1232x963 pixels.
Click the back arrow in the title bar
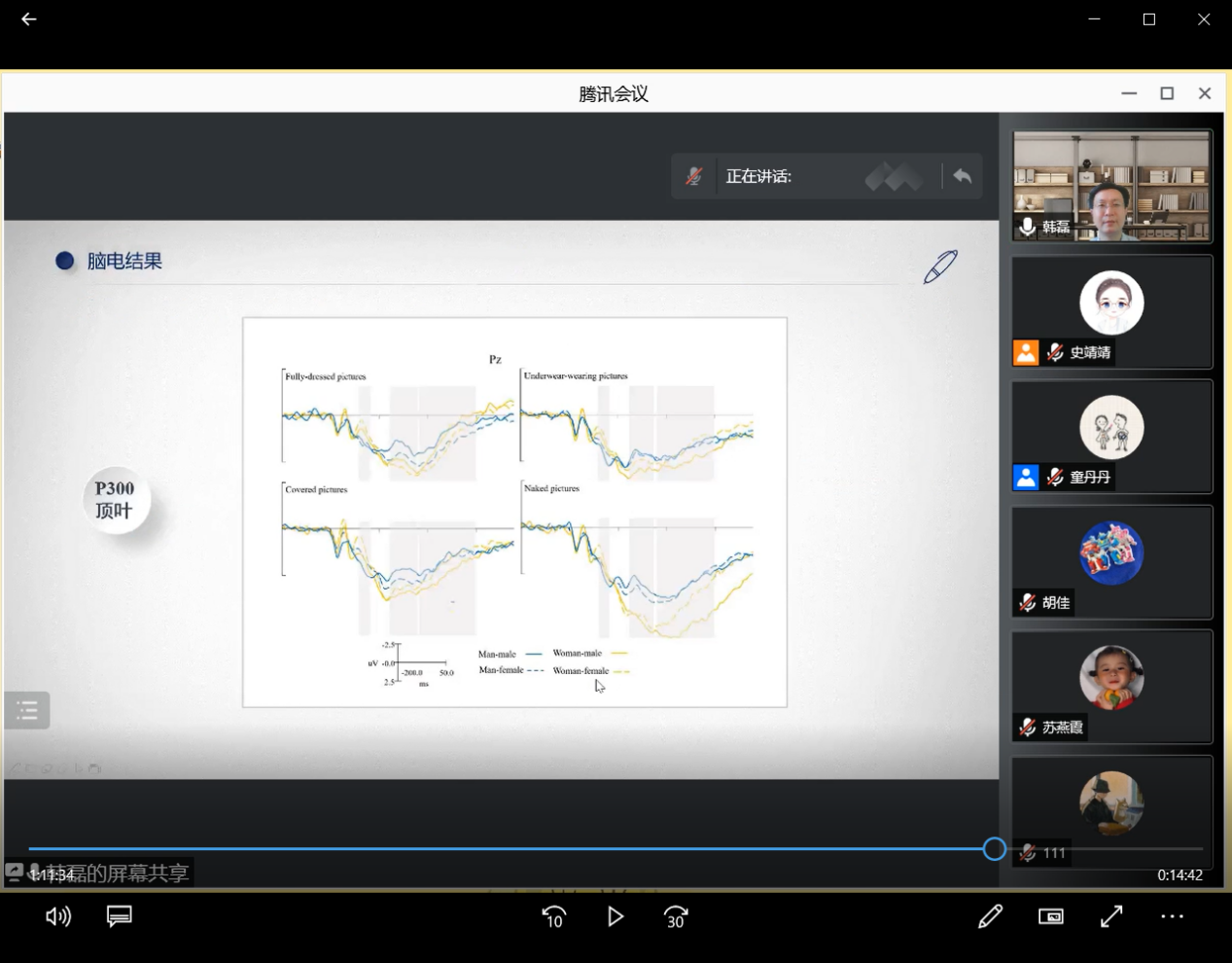[x=29, y=19]
